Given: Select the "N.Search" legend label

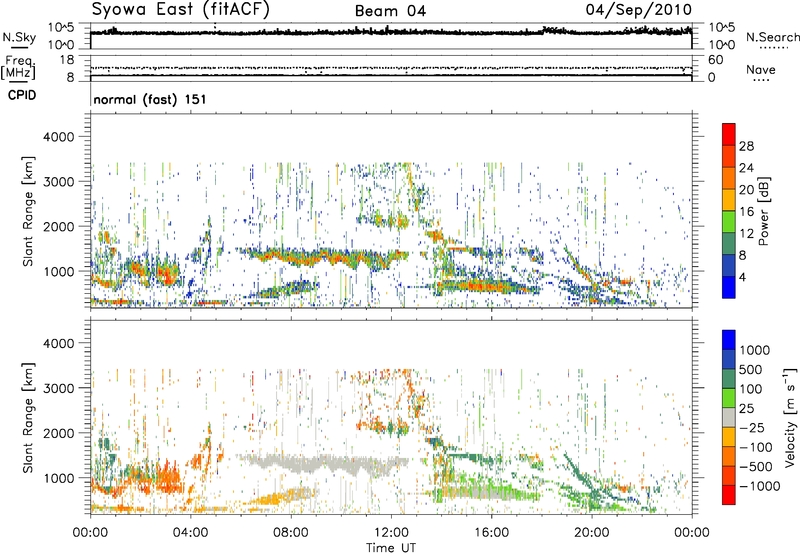Looking at the screenshot, I should 772,37.
